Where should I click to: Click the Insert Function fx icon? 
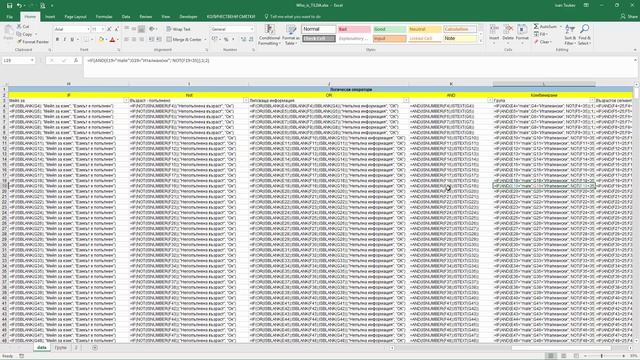tap(76, 60)
